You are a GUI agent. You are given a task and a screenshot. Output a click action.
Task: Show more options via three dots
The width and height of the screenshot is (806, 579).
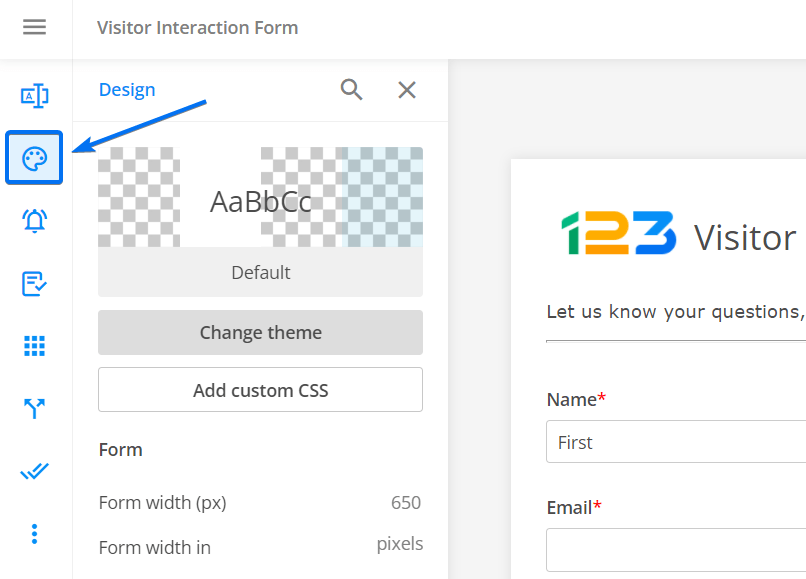[x=35, y=533]
